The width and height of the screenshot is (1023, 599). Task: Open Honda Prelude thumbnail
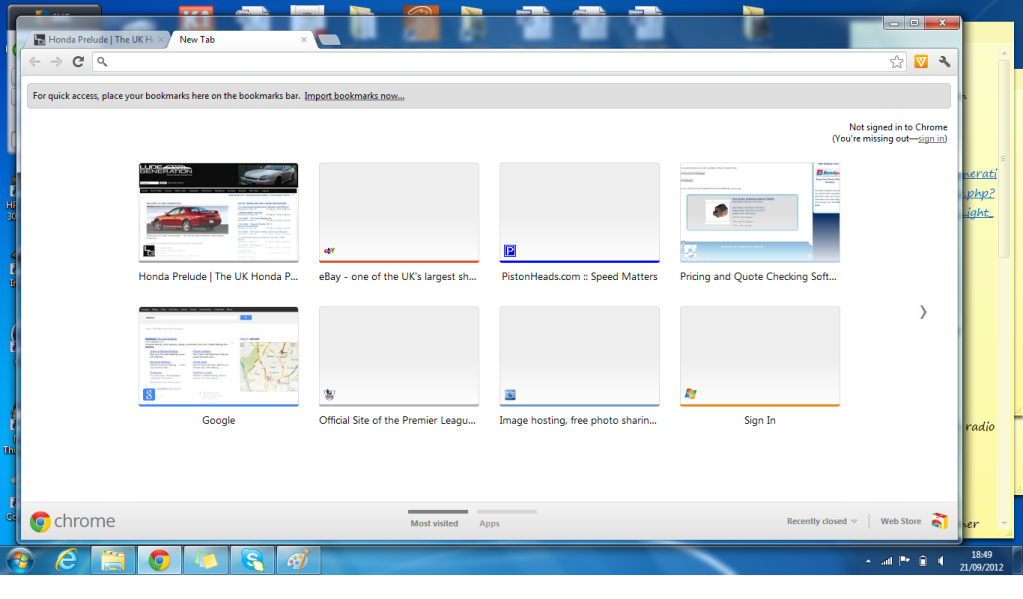click(x=219, y=213)
